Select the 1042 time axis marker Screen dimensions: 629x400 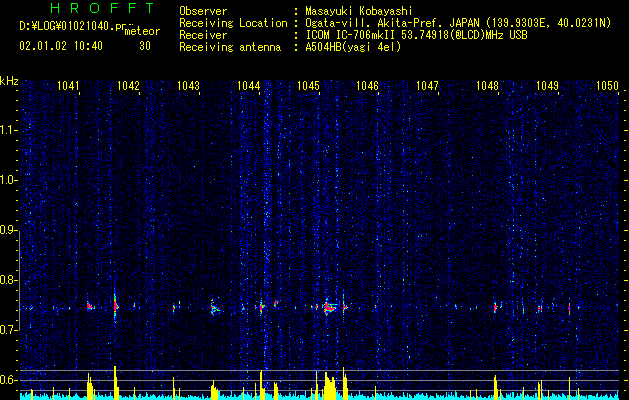tap(128, 85)
